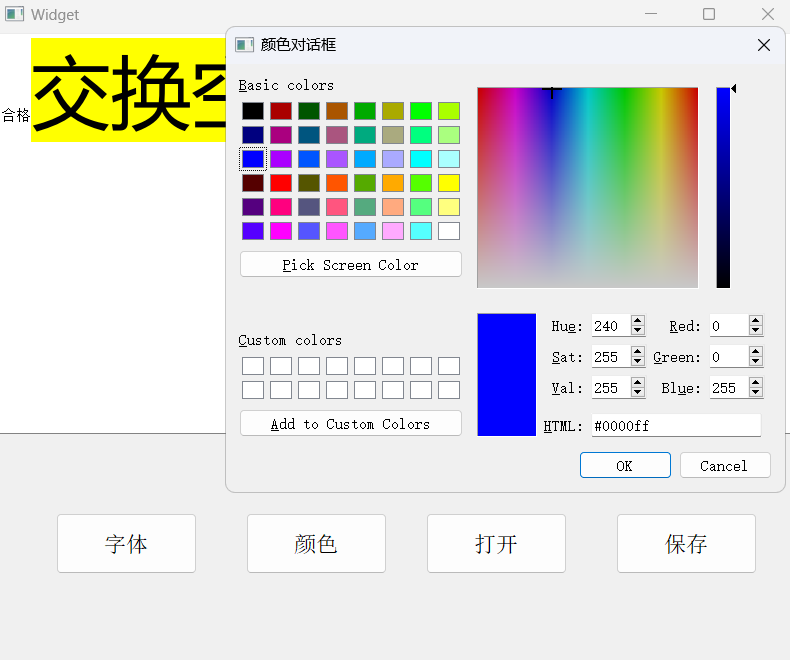
Task: Choose the pure red basic color swatch
Action: pos(281,183)
